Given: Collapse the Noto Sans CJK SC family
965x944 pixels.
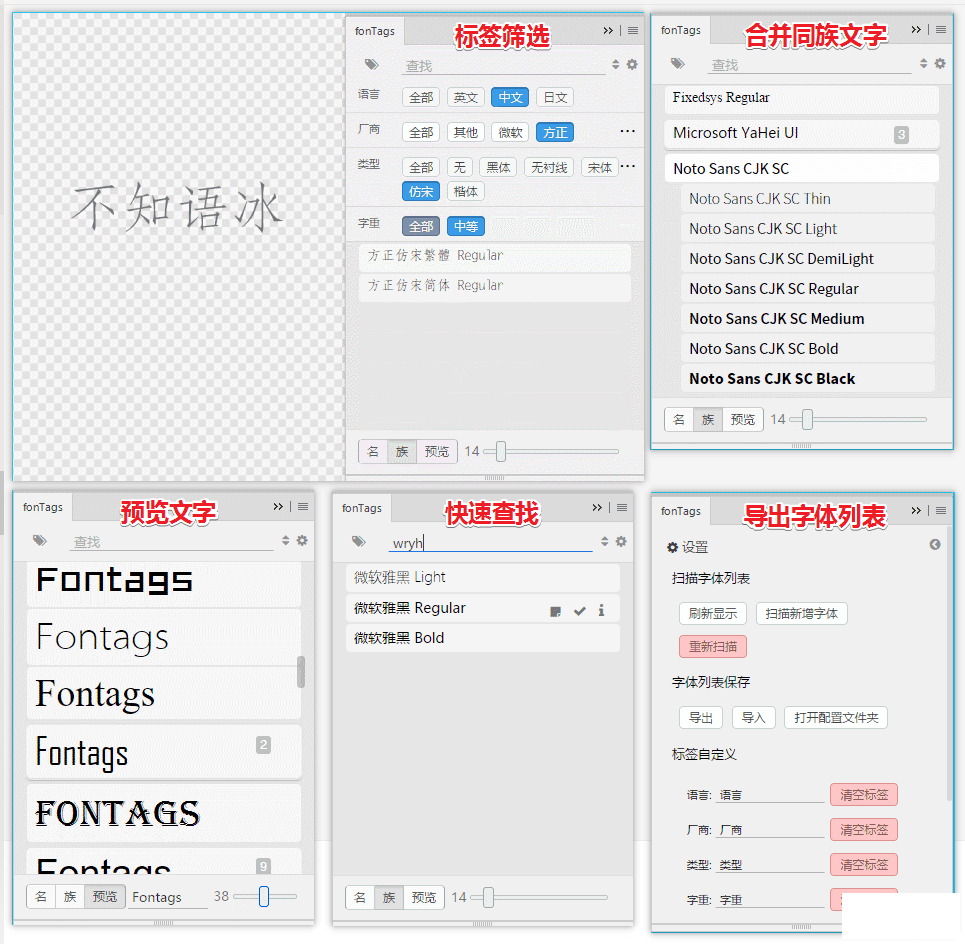Looking at the screenshot, I should pos(801,169).
